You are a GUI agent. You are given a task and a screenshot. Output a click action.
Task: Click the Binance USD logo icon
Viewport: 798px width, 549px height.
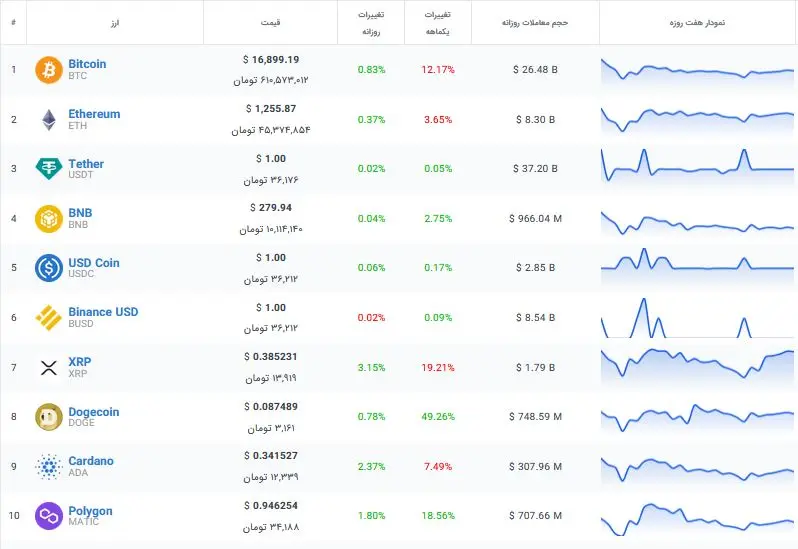[49, 317]
